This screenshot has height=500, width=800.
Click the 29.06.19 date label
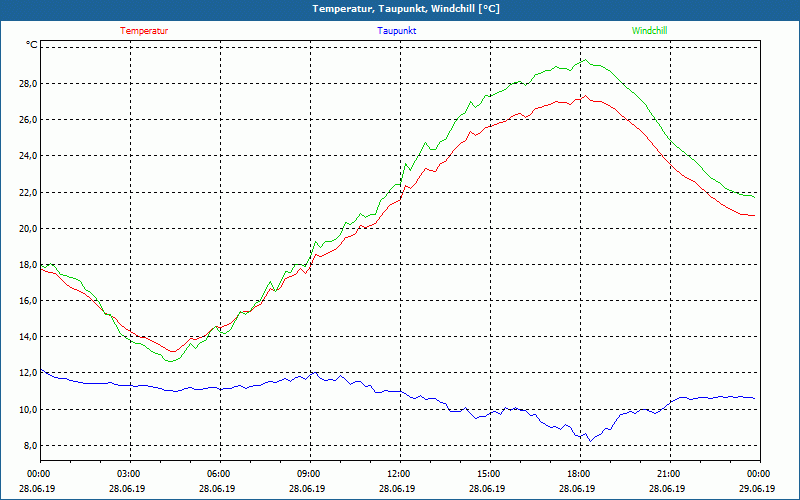[757, 488]
